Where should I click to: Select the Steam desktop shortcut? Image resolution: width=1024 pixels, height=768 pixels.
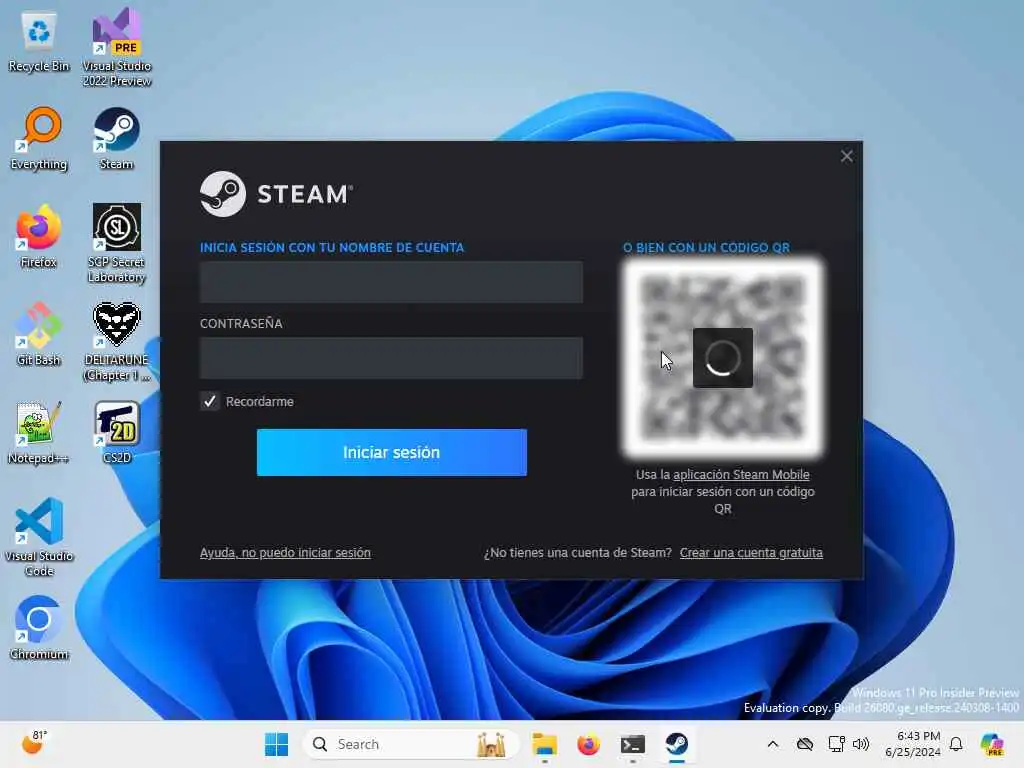(117, 139)
